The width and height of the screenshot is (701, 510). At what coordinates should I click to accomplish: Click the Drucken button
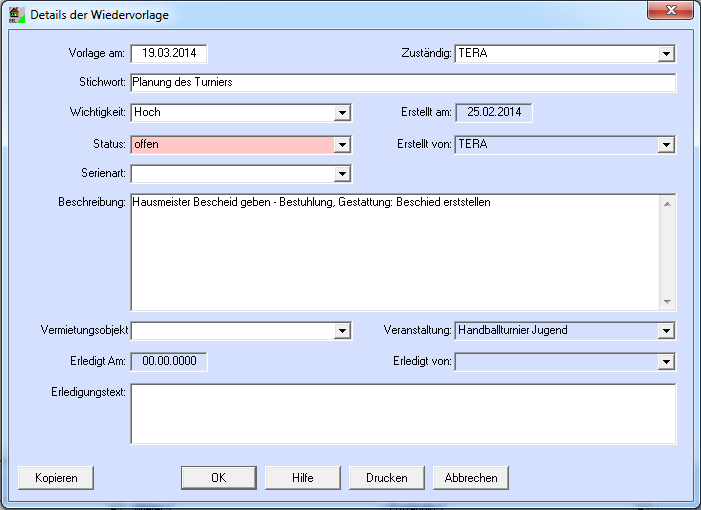point(386,478)
